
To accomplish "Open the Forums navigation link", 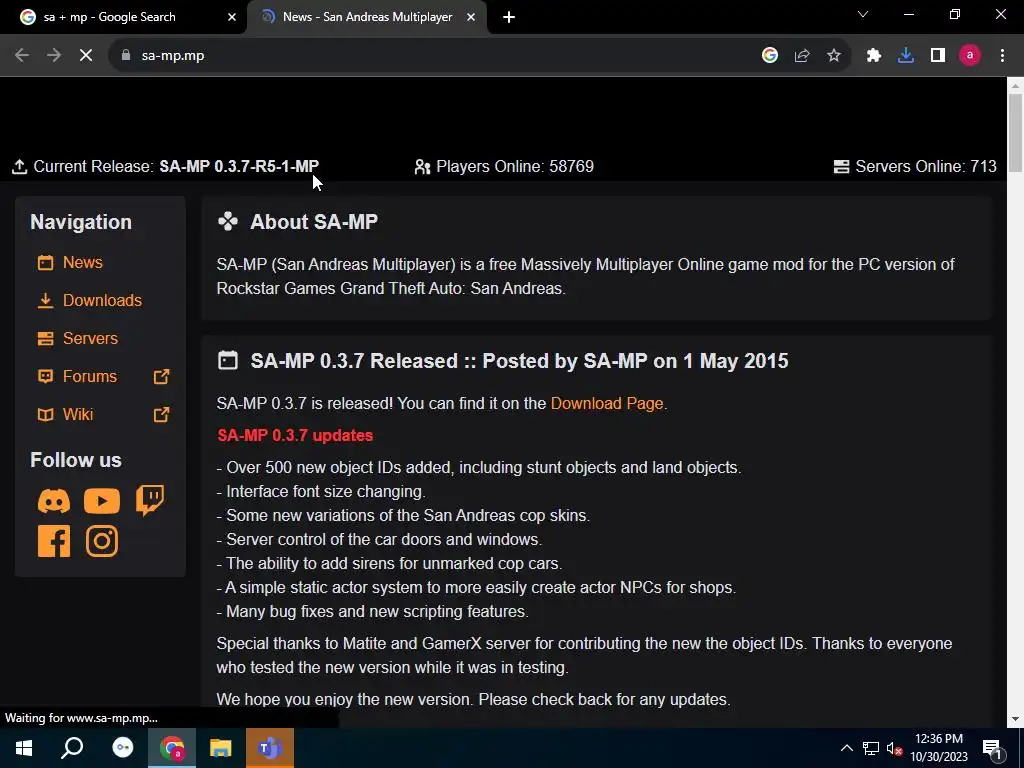I will click(89, 377).
